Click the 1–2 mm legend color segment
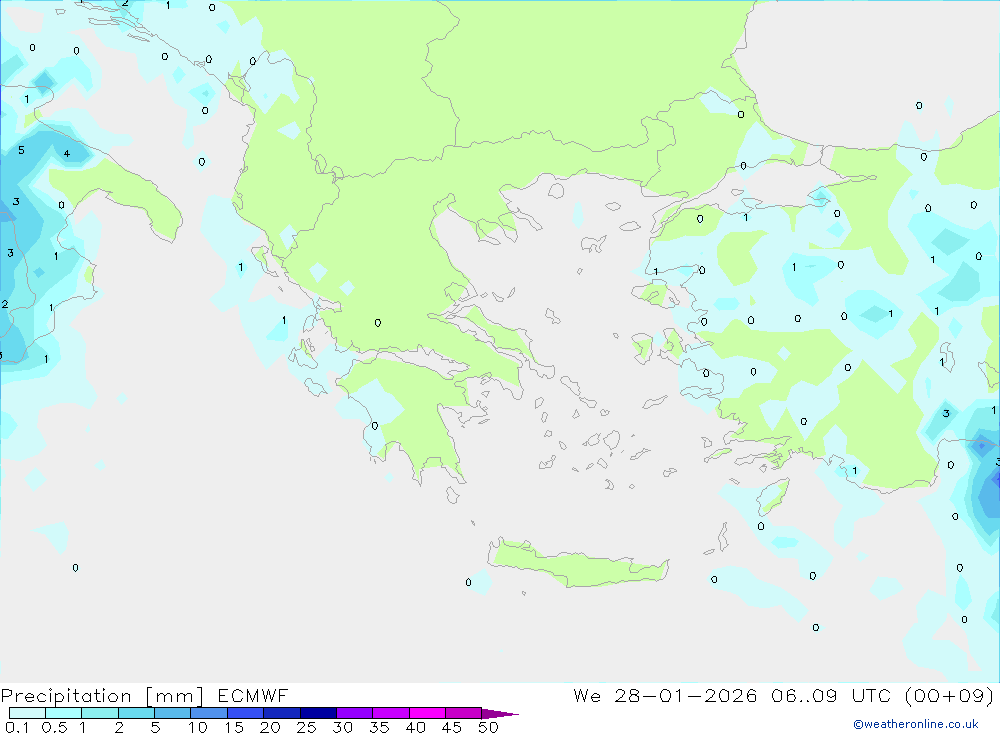 tap(99, 713)
